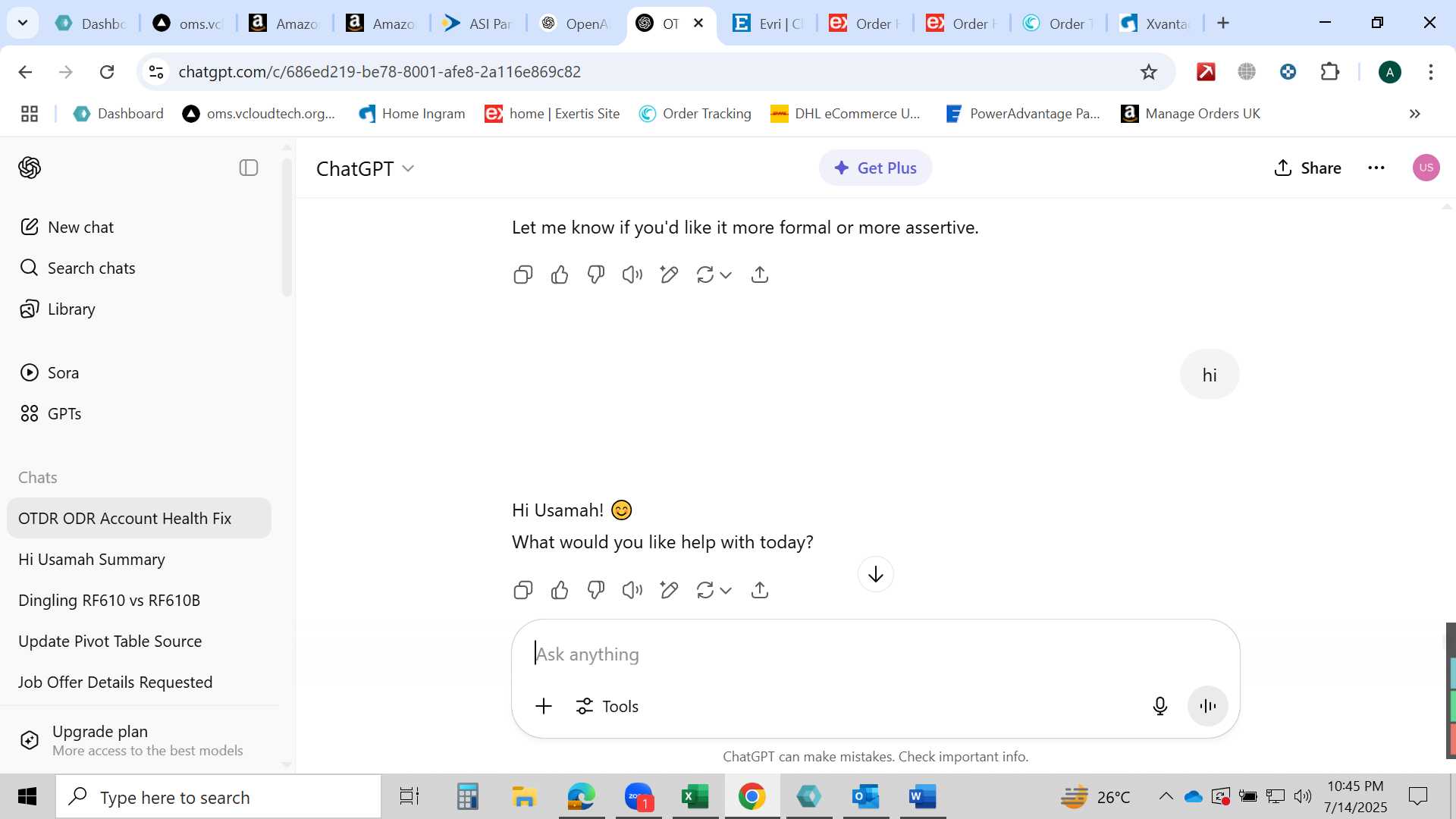
Task: Focus the Ask anything message box
Action: [876, 654]
